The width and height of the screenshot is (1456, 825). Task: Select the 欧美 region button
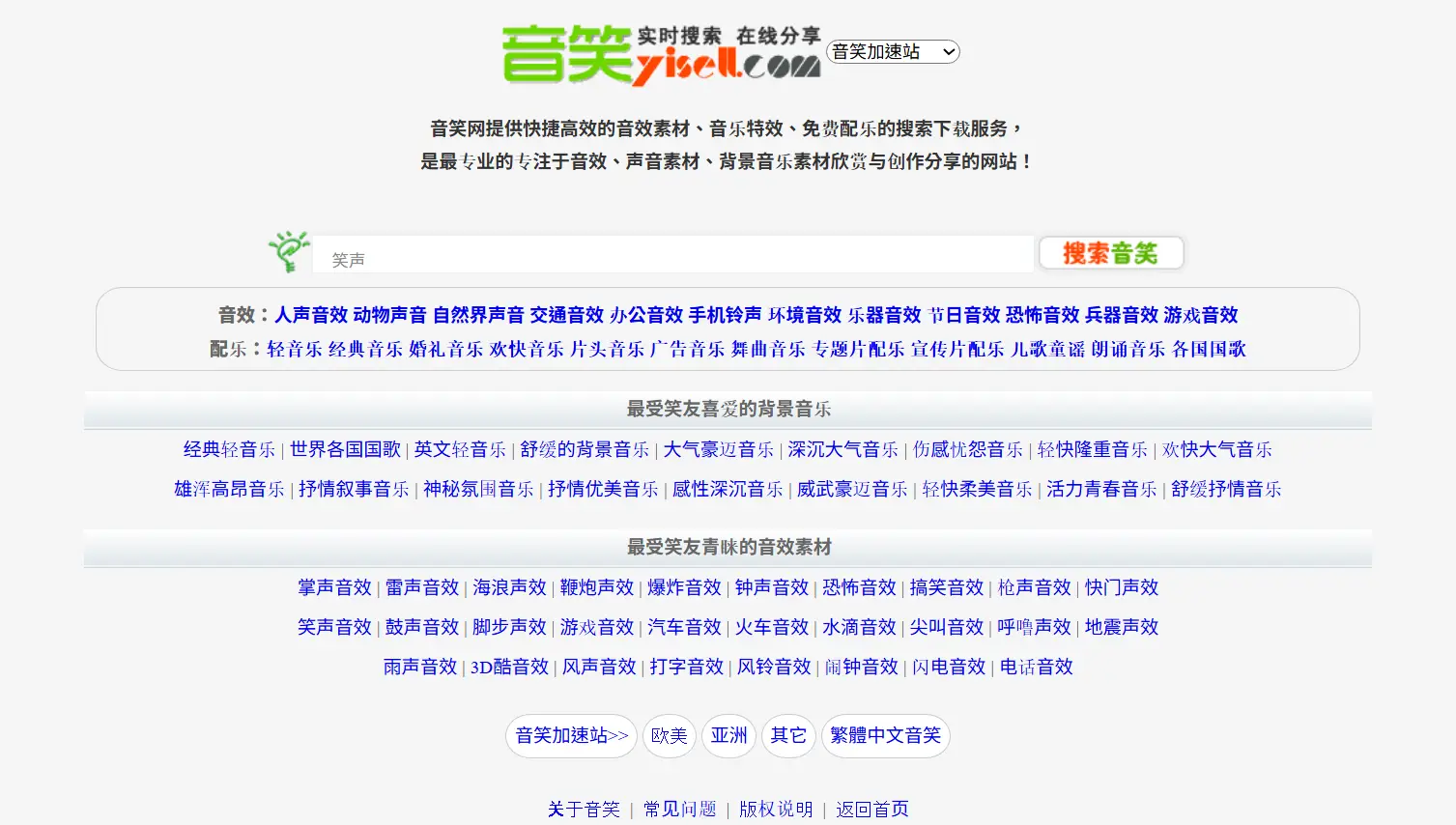point(670,736)
